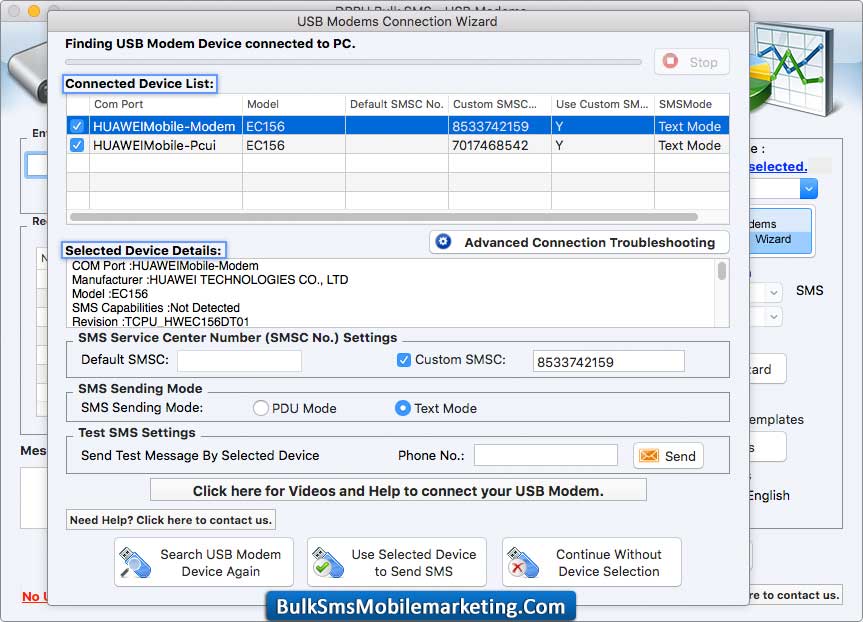Image resolution: width=863 pixels, height=622 pixels.
Task: Uncheck the HUAWEIMobile-Pcui row checkbox
Action: point(77,145)
